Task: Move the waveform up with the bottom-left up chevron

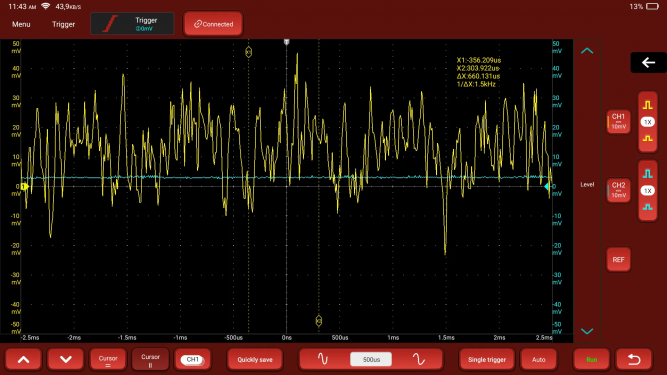Action: (23, 359)
